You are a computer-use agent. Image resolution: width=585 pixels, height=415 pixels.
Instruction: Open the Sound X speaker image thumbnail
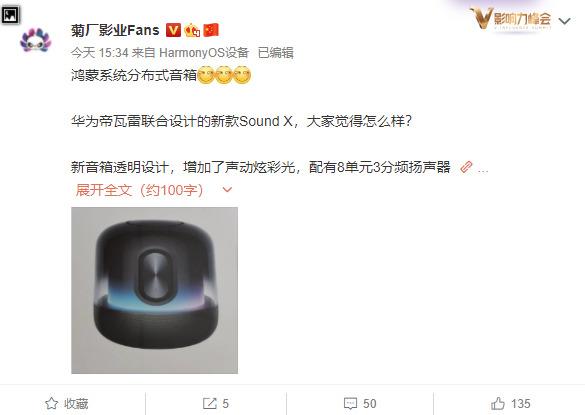coord(154,290)
